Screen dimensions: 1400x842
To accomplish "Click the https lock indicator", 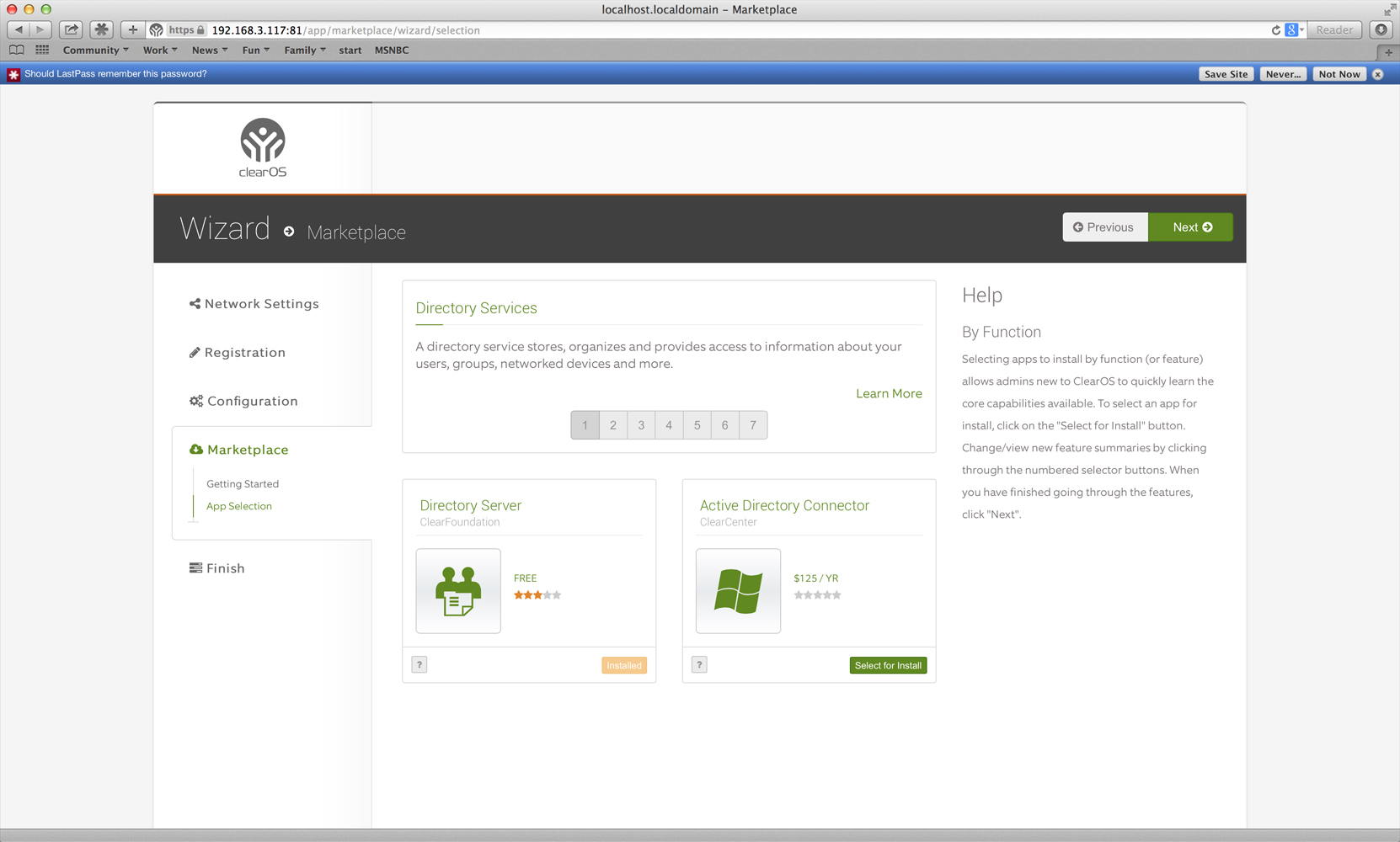I will click(x=186, y=30).
